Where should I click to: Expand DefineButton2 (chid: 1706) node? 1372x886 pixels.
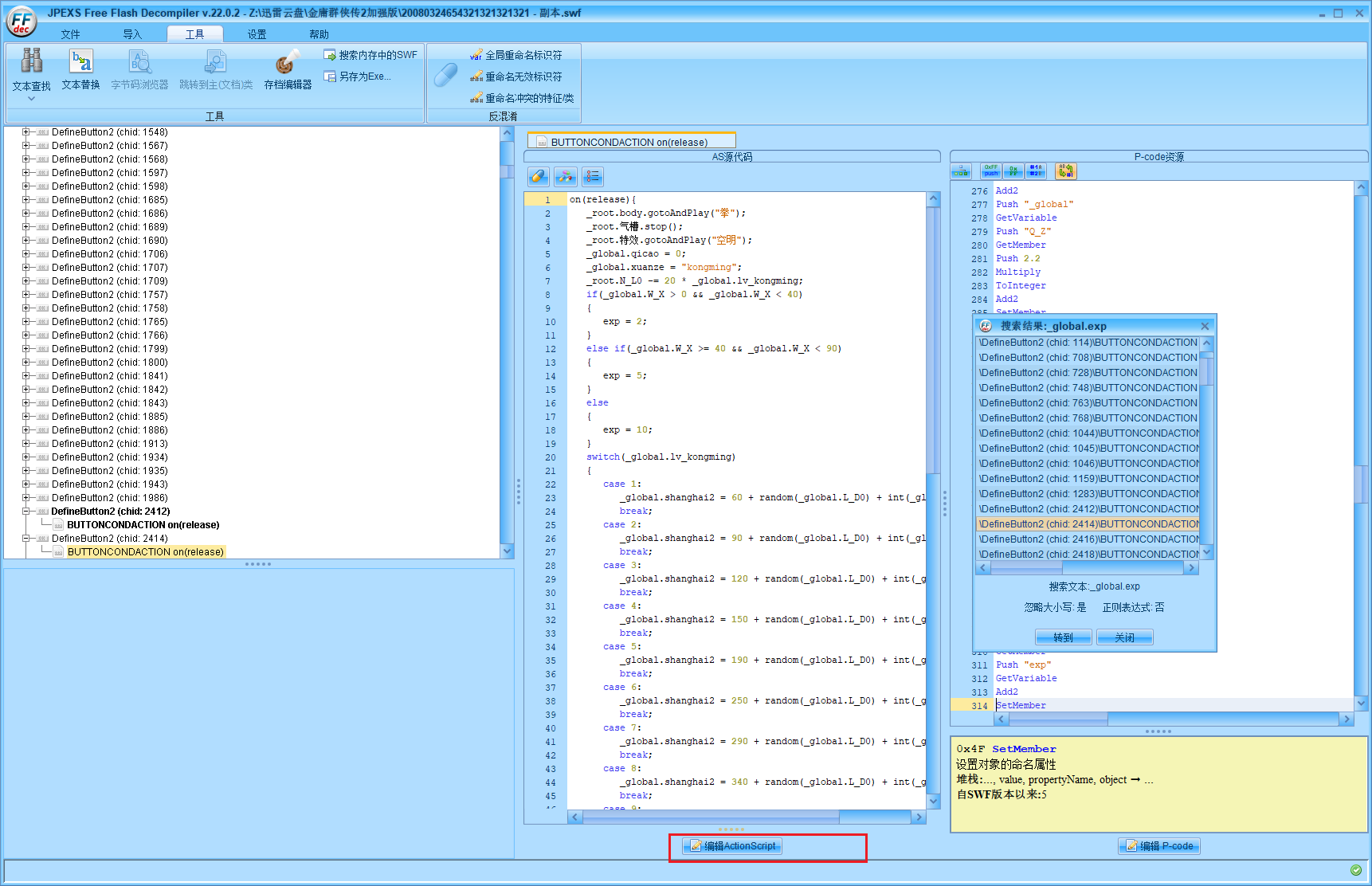pos(26,254)
